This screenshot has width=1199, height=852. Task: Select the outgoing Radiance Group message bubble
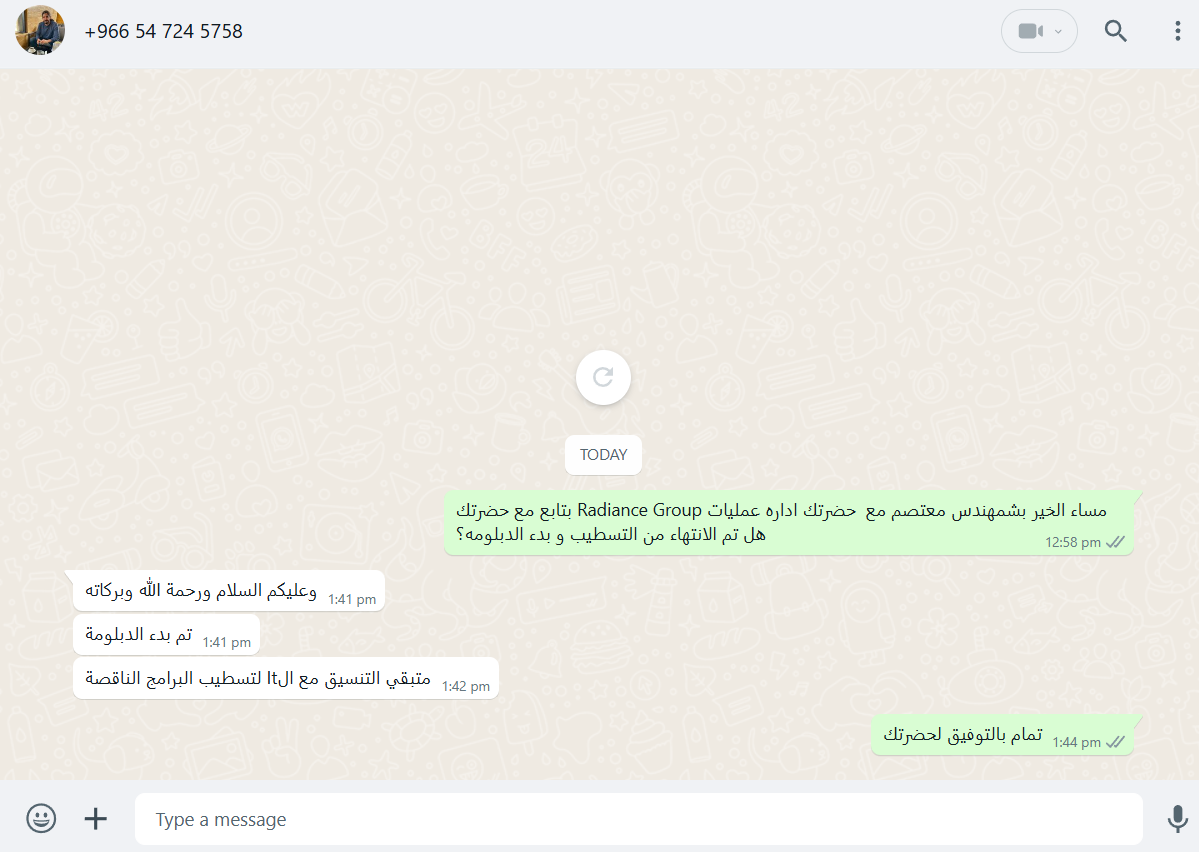[x=788, y=523]
